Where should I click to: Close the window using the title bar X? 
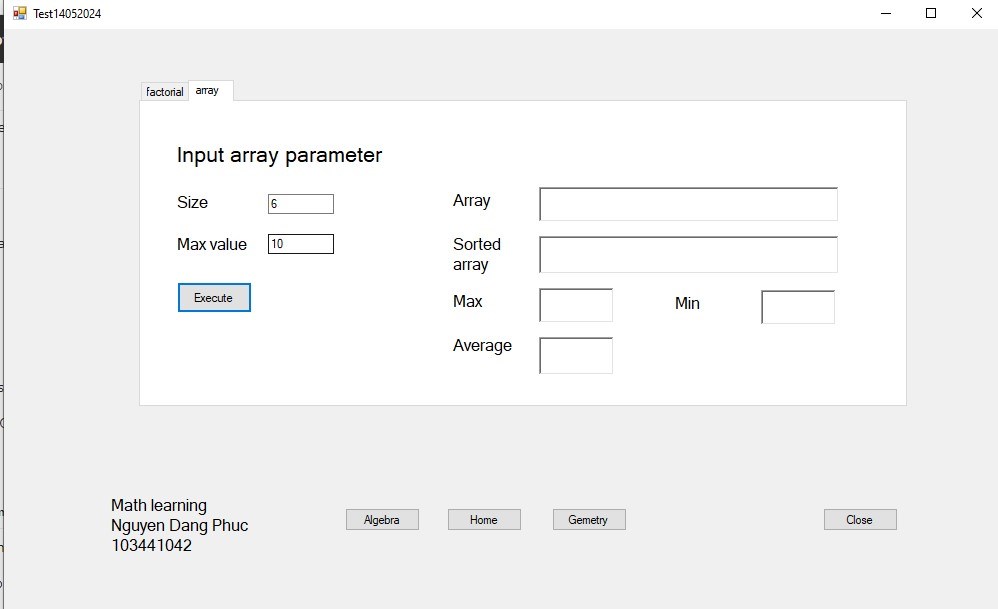[977, 13]
